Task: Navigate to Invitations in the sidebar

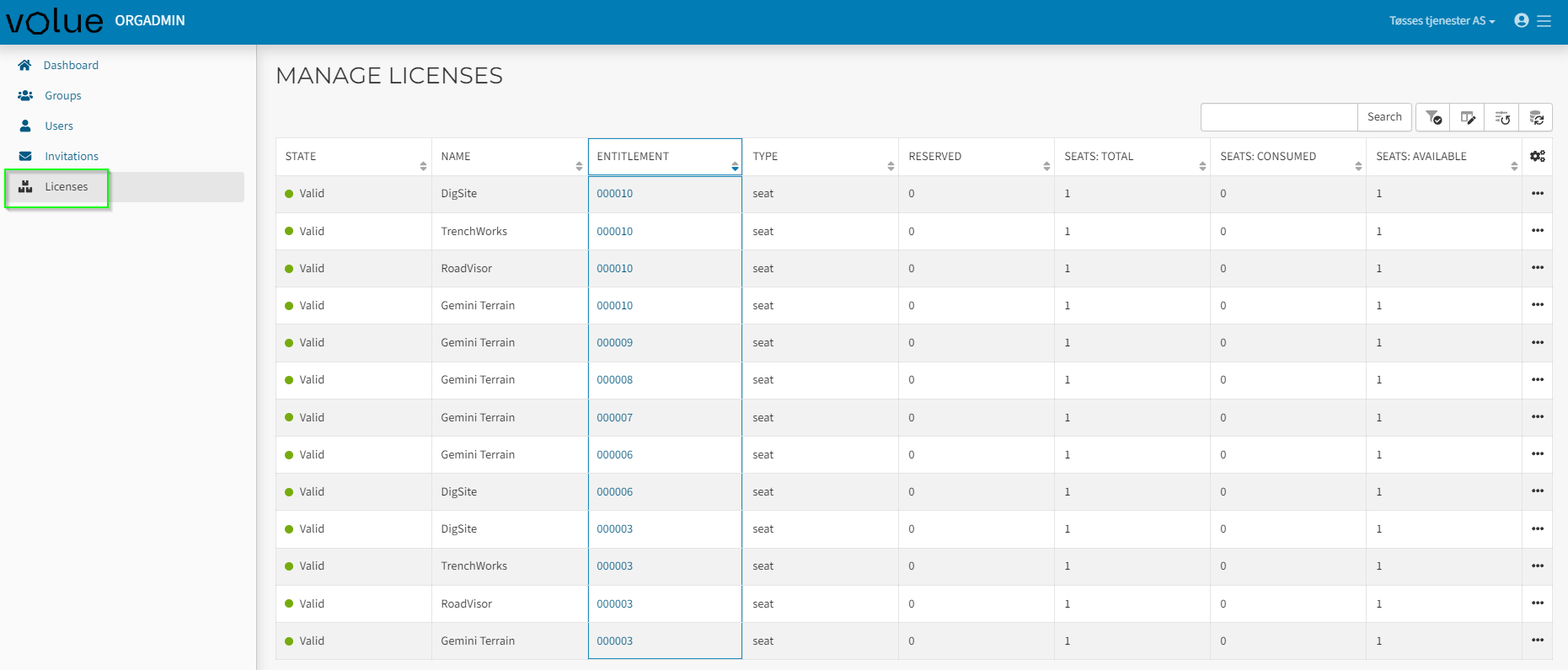Action: click(72, 157)
